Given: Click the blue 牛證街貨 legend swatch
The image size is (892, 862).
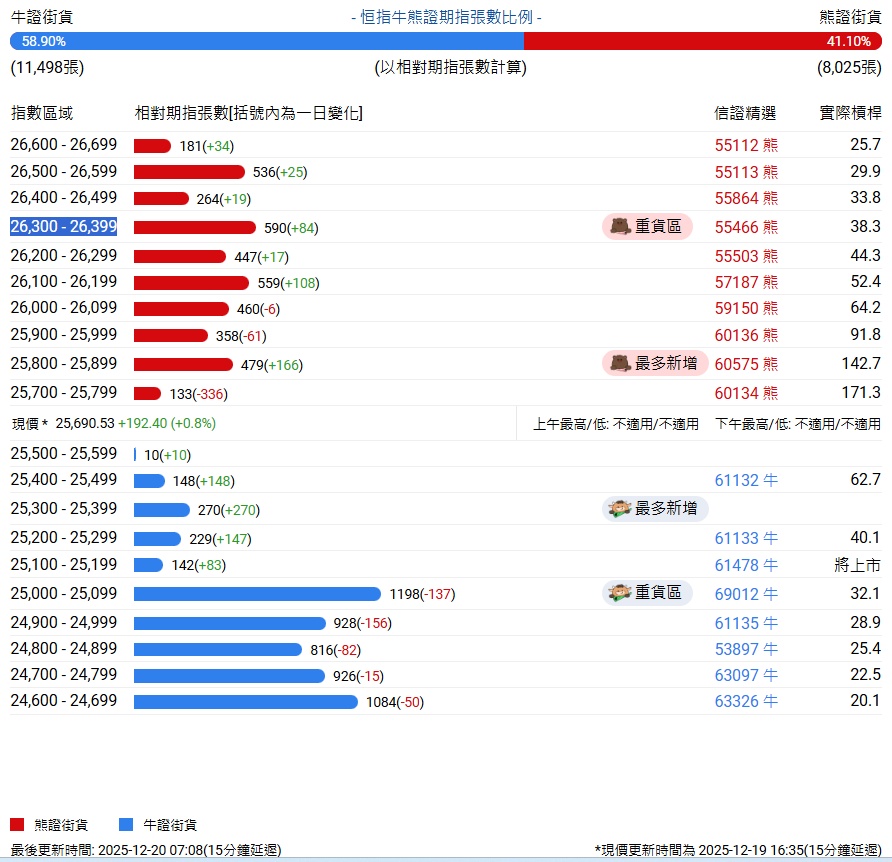Looking at the screenshot, I should [126, 824].
